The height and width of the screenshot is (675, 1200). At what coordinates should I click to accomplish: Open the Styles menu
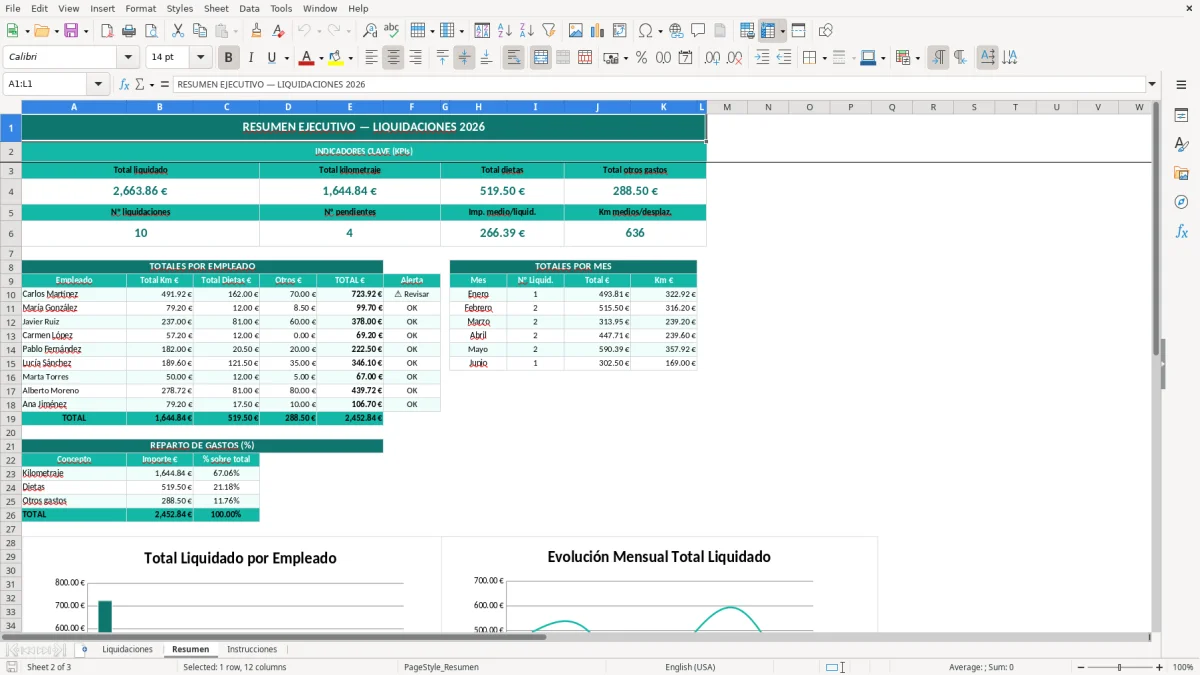(x=180, y=8)
